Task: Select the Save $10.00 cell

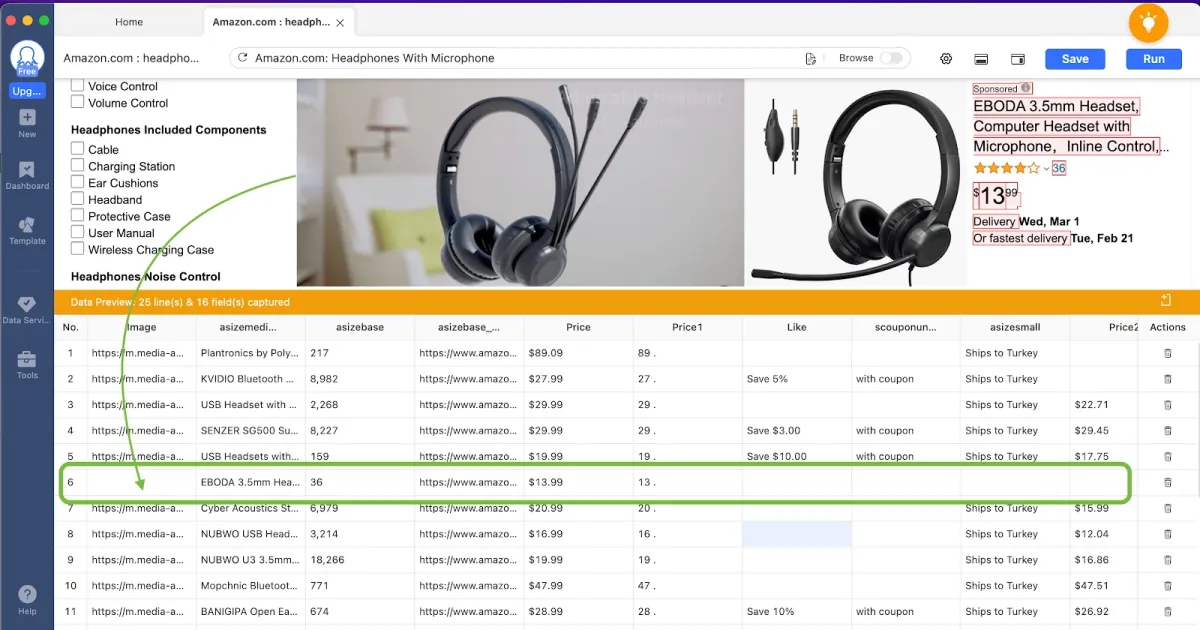Action: [797, 457]
